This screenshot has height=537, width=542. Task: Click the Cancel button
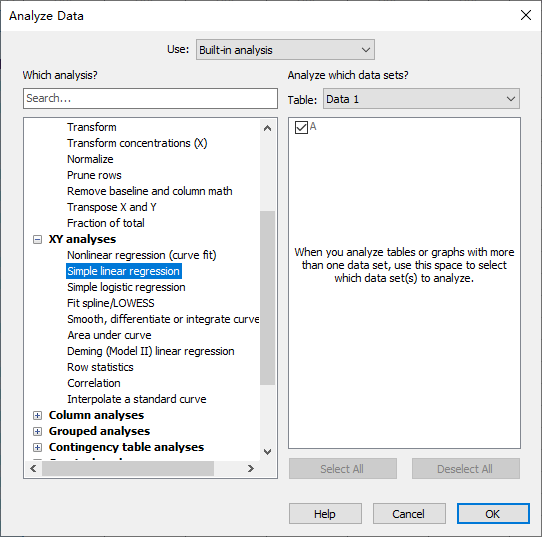click(409, 514)
